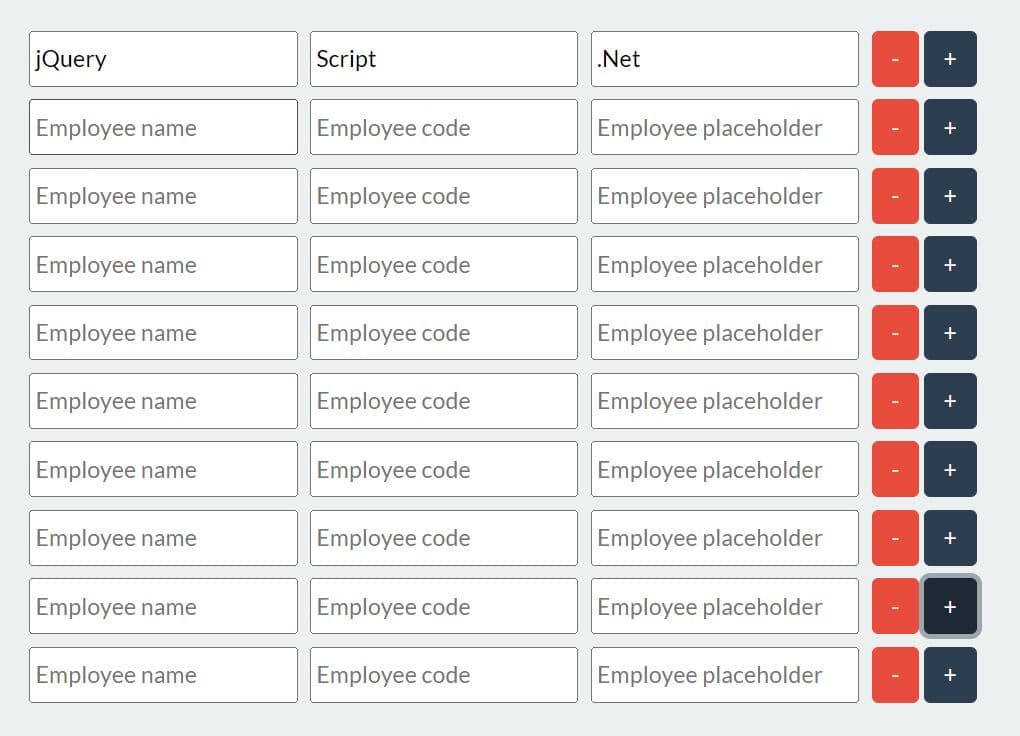
Task: Click the minus button in the fourth row
Action: click(895, 264)
